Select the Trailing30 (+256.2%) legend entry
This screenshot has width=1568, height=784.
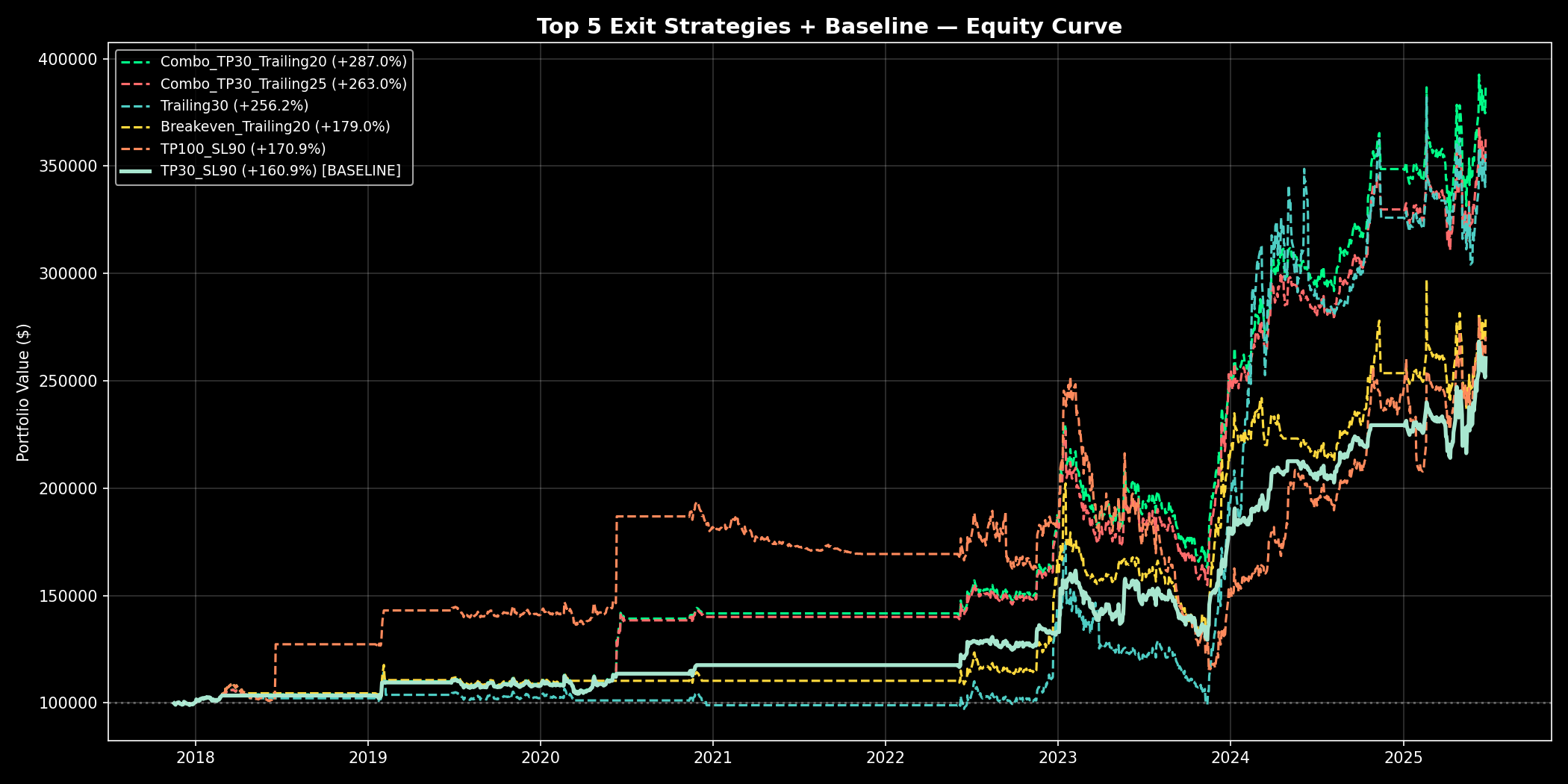point(234,105)
